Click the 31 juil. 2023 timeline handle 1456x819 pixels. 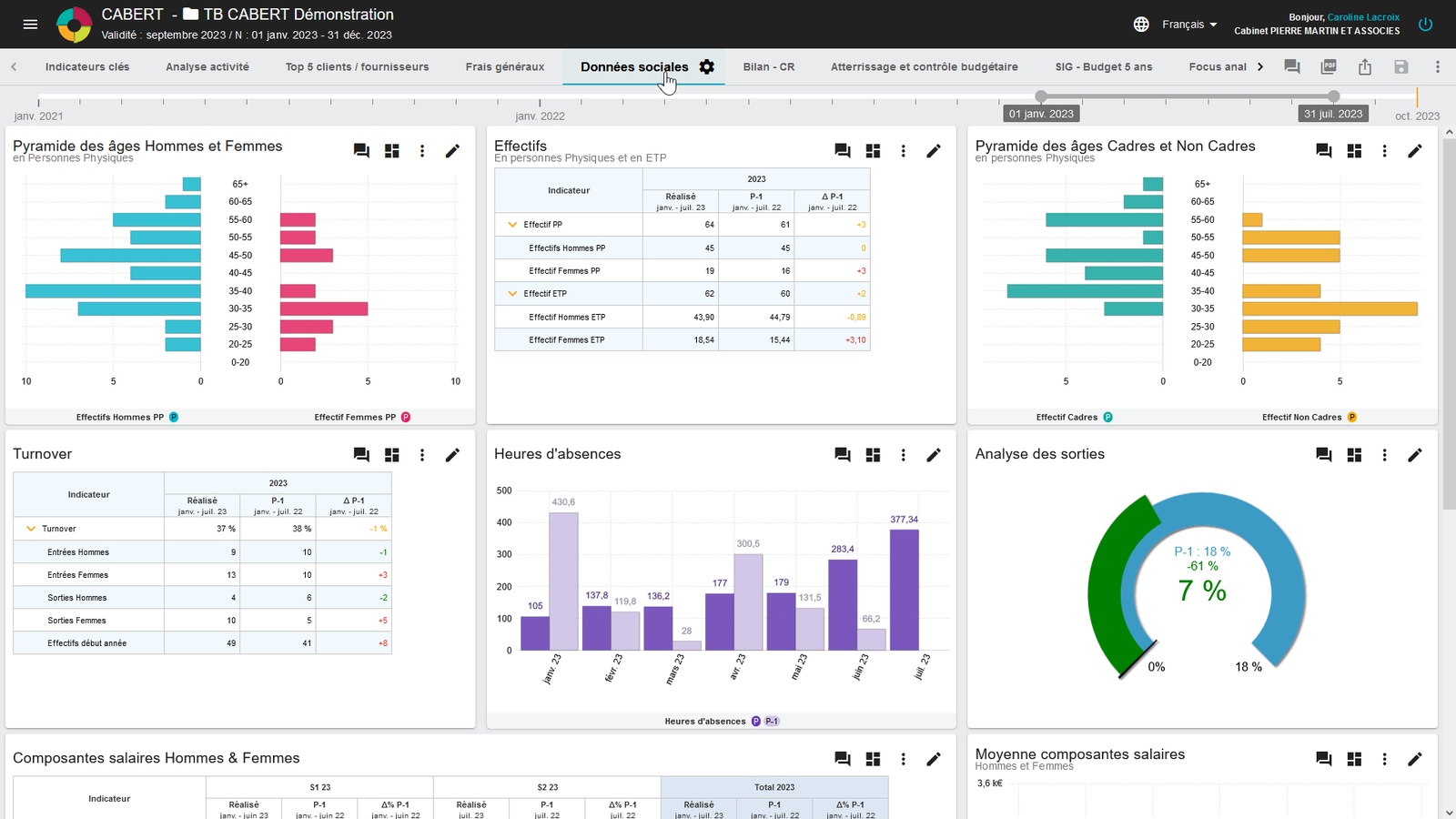[1333, 96]
